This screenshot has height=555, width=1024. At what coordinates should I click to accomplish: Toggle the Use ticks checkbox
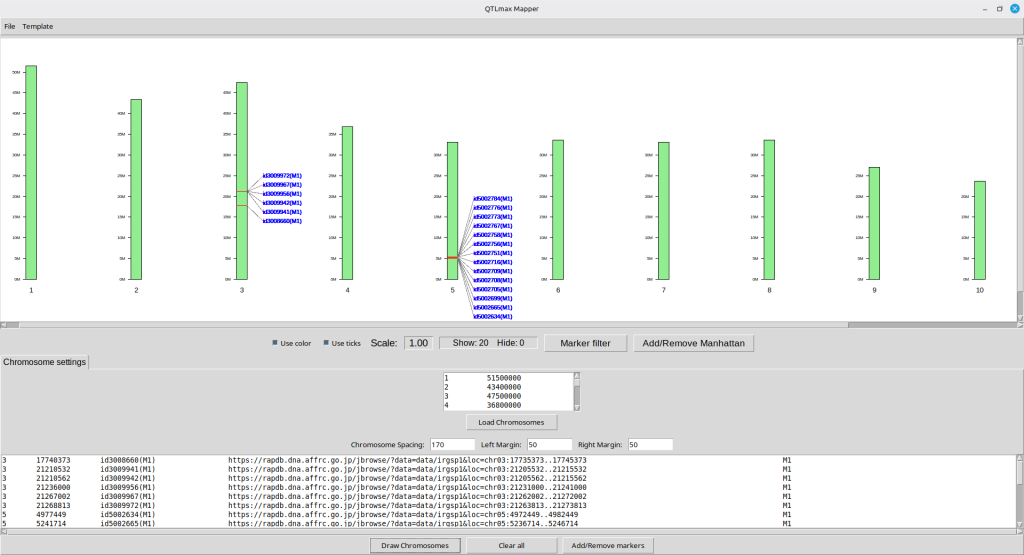pyautogui.click(x=326, y=343)
